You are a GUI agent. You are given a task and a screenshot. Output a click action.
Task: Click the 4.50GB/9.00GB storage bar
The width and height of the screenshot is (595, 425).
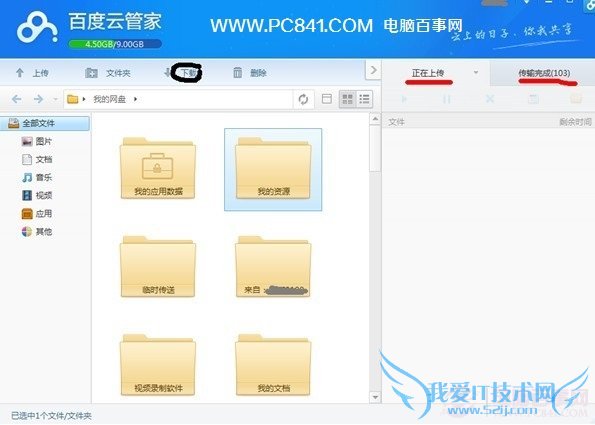point(115,44)
